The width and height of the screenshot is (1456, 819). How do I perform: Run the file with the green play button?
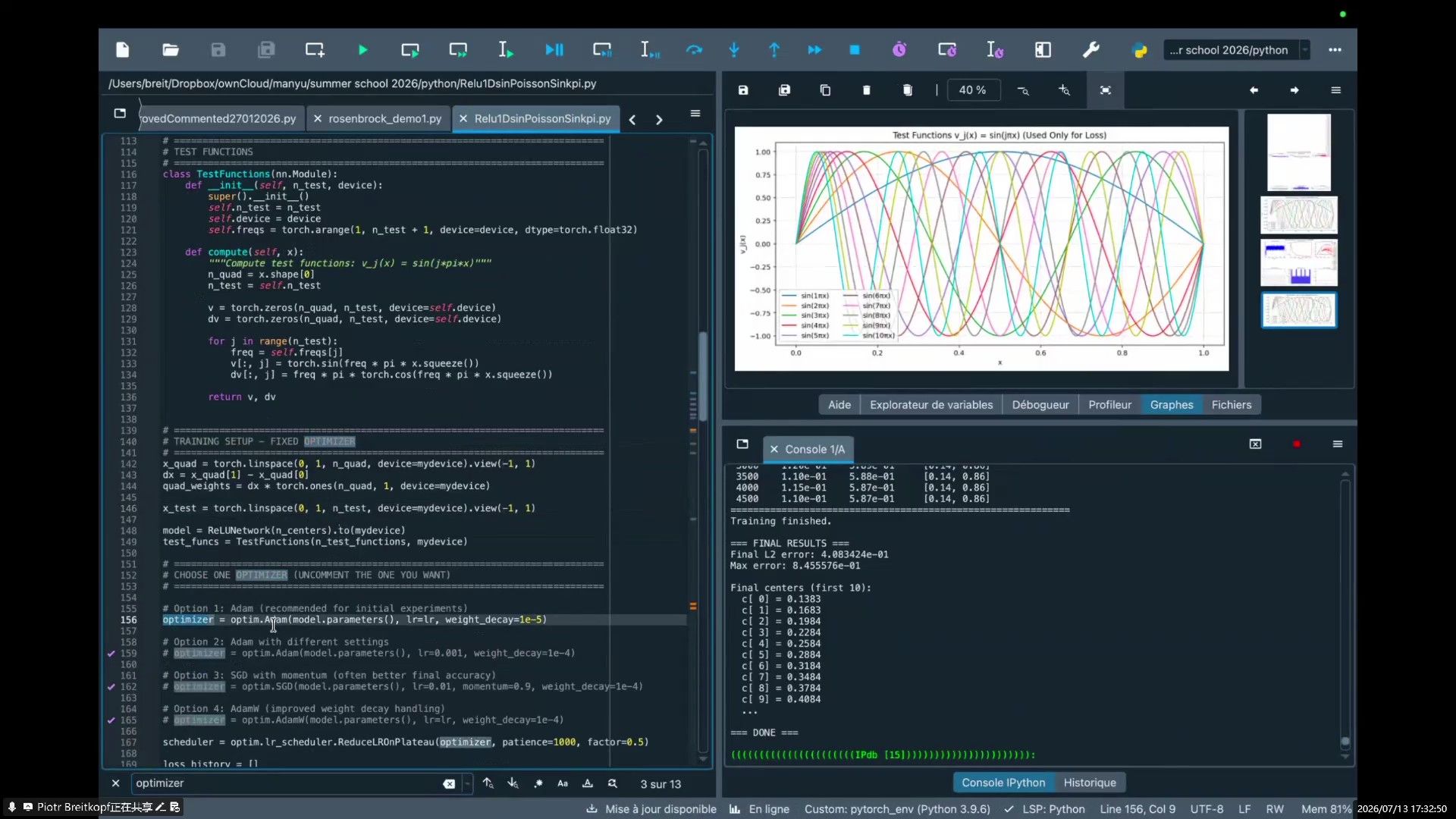(x=362, y=50)
